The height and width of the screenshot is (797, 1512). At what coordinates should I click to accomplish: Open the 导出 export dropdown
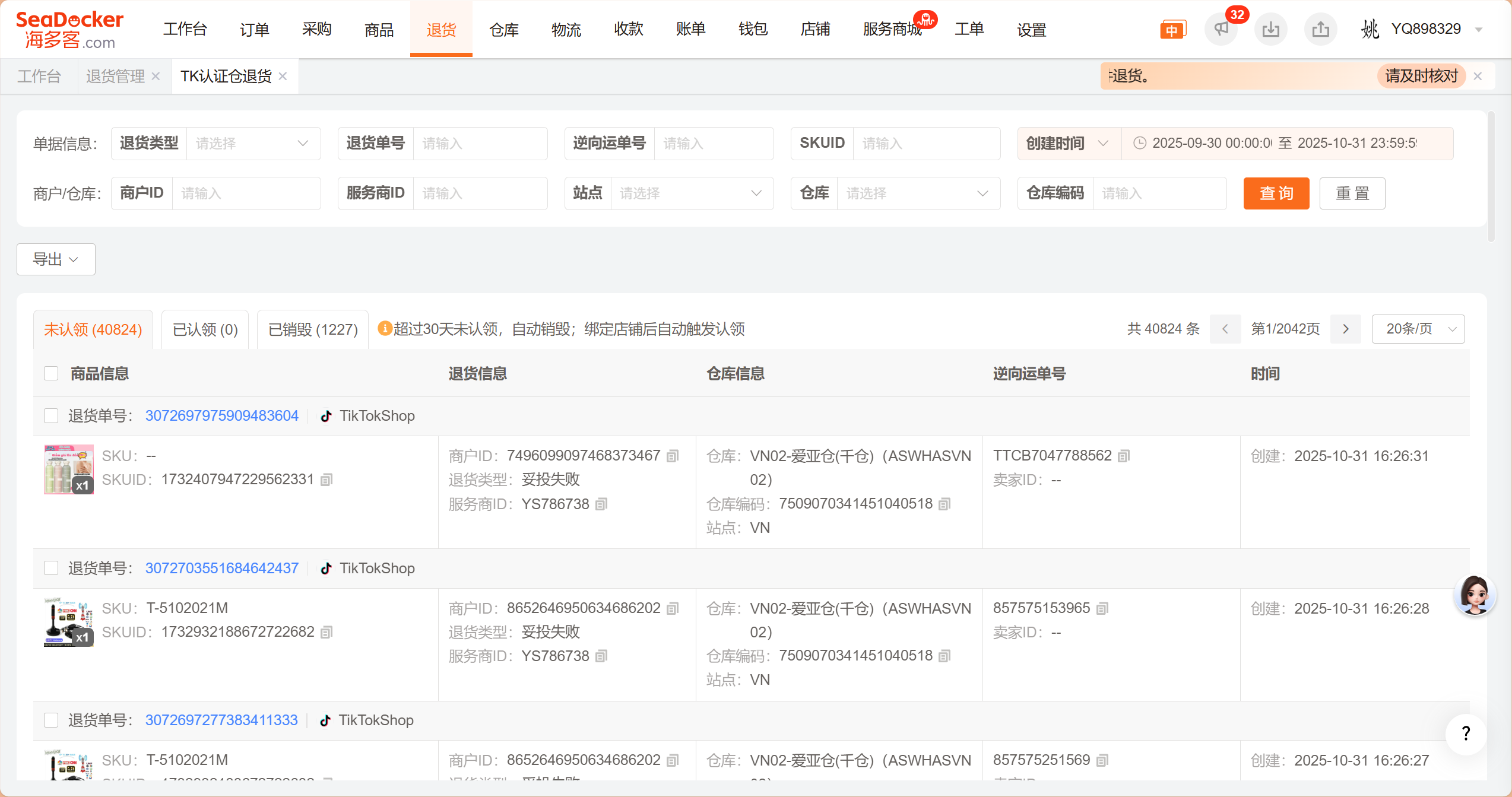pyautogui.click(x=56, y=259)
